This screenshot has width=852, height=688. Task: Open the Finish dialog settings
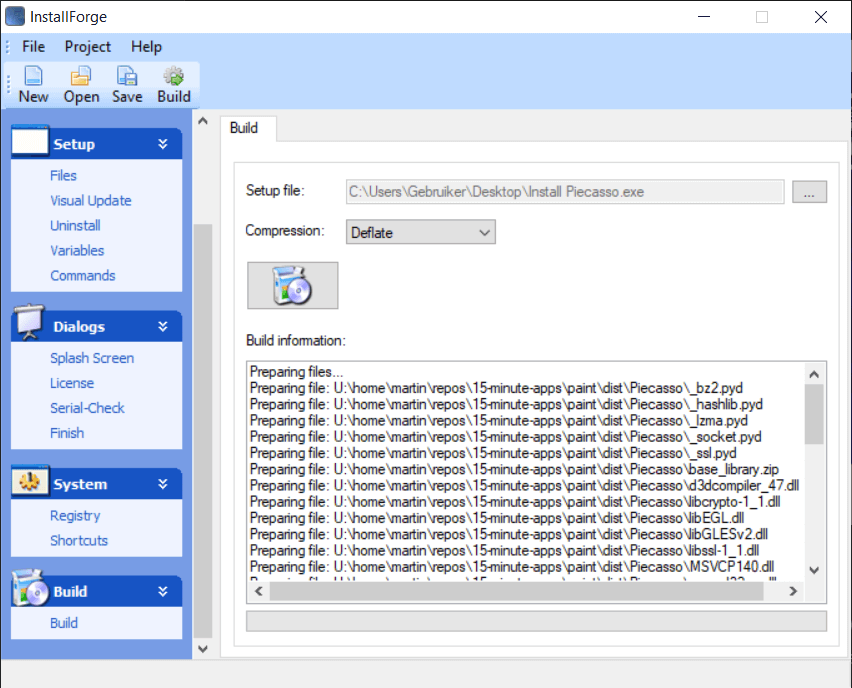coord(67,433)
